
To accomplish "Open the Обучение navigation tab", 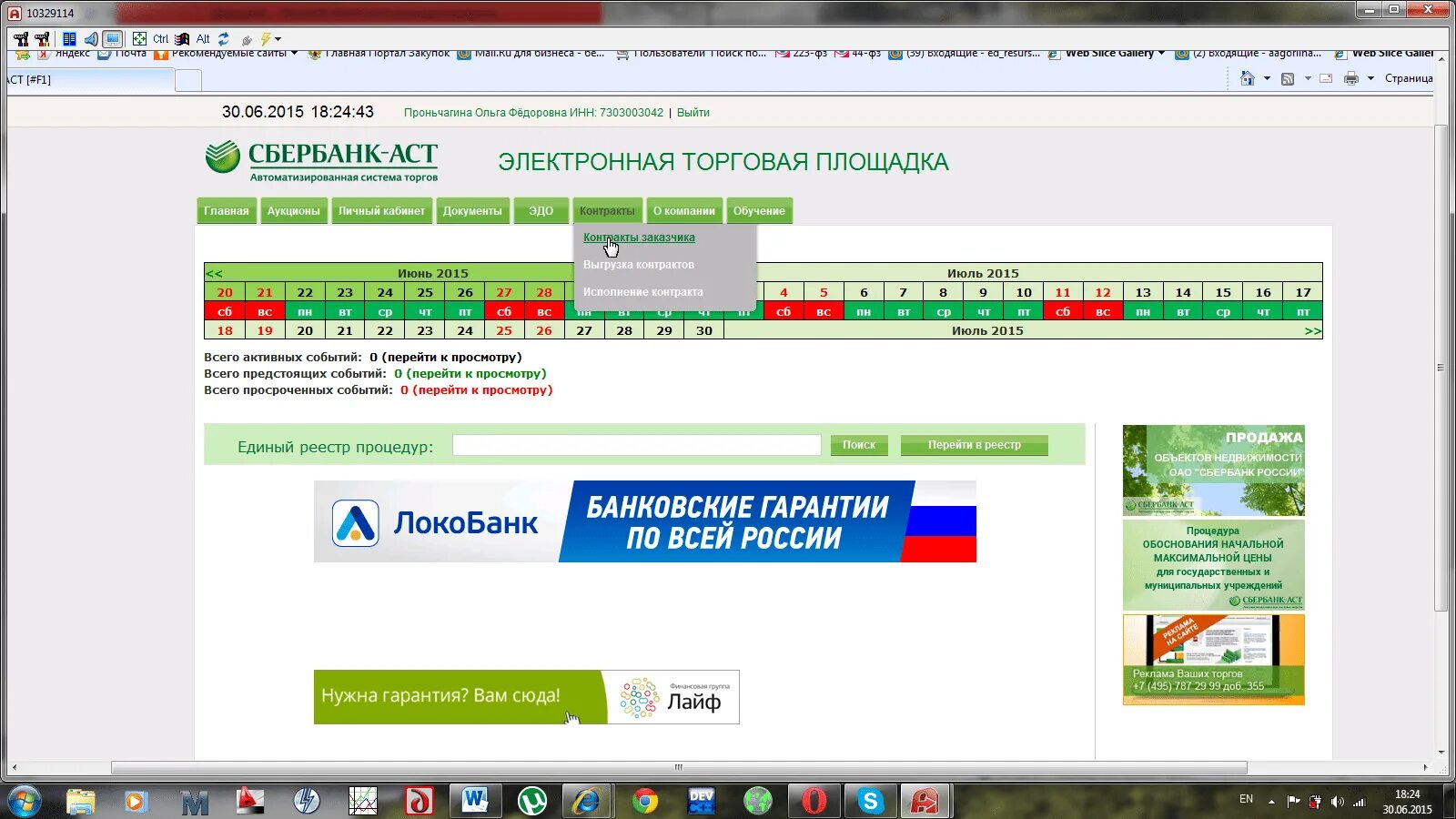I will pyautogui.click(x=759, y=210).
